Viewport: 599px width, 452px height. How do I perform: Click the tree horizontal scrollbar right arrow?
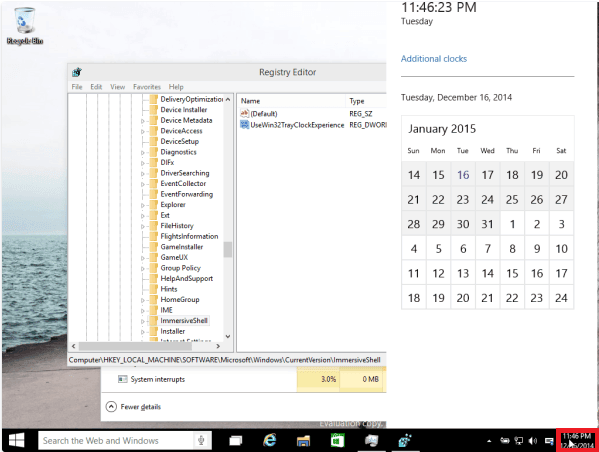coord(218,346)
